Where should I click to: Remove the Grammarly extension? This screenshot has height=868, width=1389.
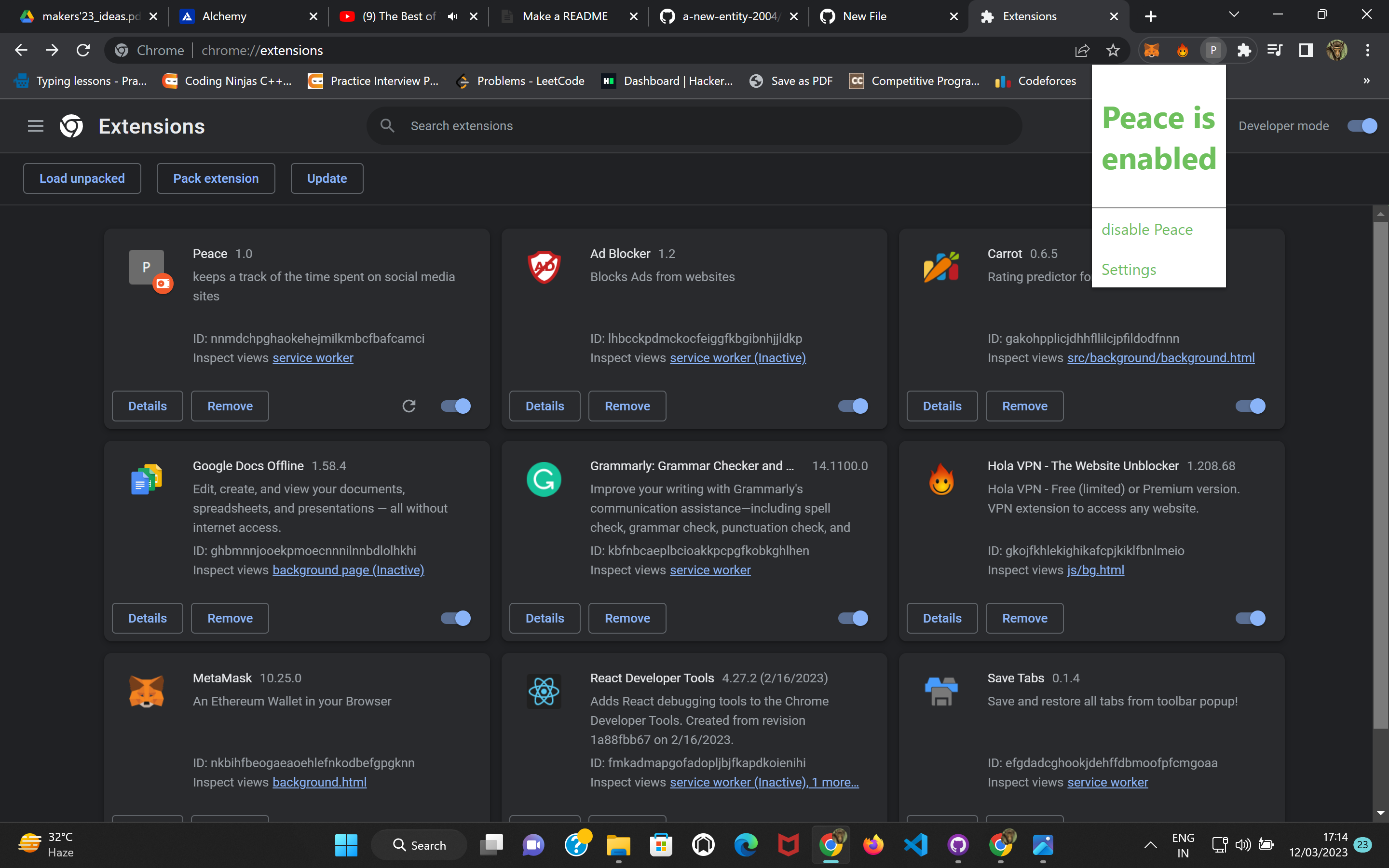627,618
